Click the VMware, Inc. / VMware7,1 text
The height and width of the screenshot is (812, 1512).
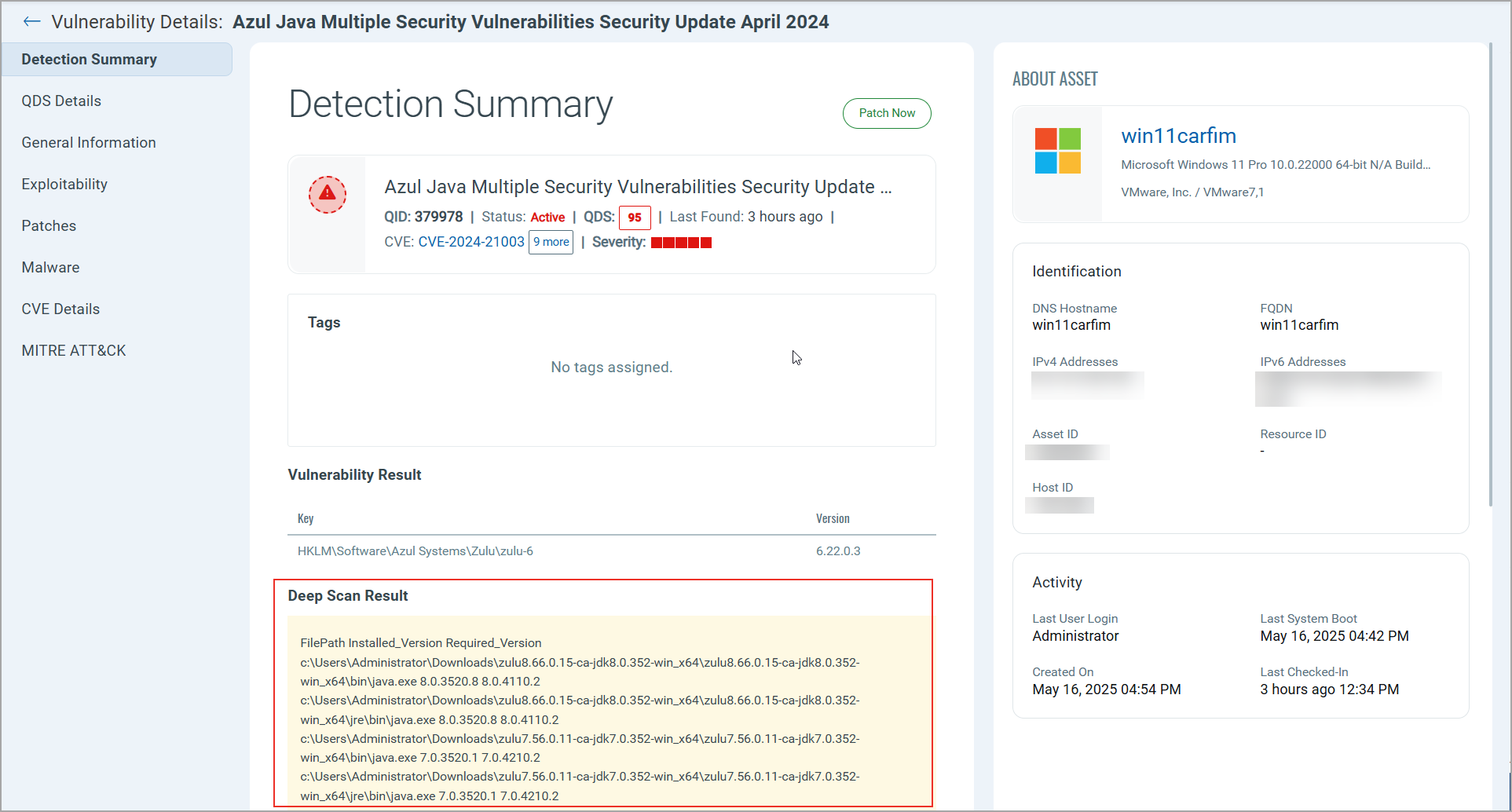point(1192,192)
